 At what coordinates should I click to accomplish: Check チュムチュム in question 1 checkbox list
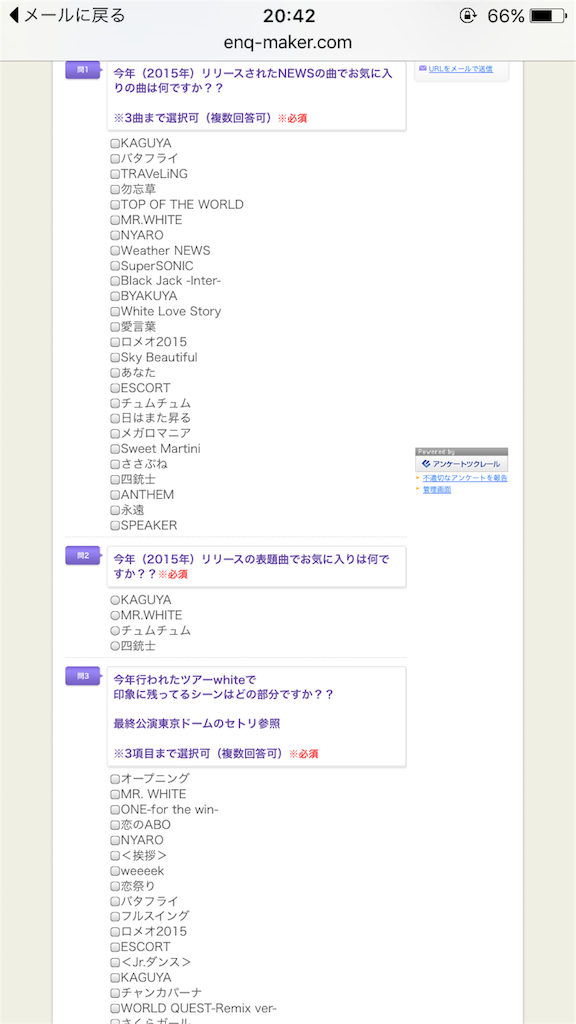[x=115, y=404]
